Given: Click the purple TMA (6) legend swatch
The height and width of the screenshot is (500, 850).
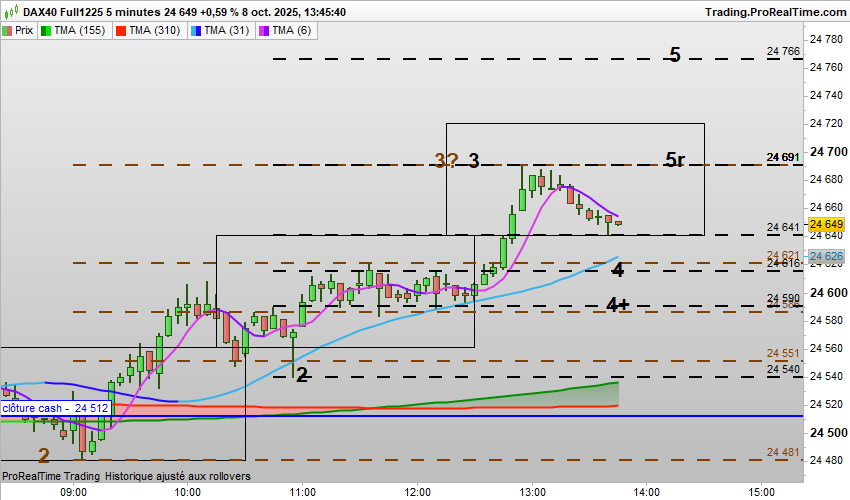Looking at the screenshot, I should click(x=264, y=31).
